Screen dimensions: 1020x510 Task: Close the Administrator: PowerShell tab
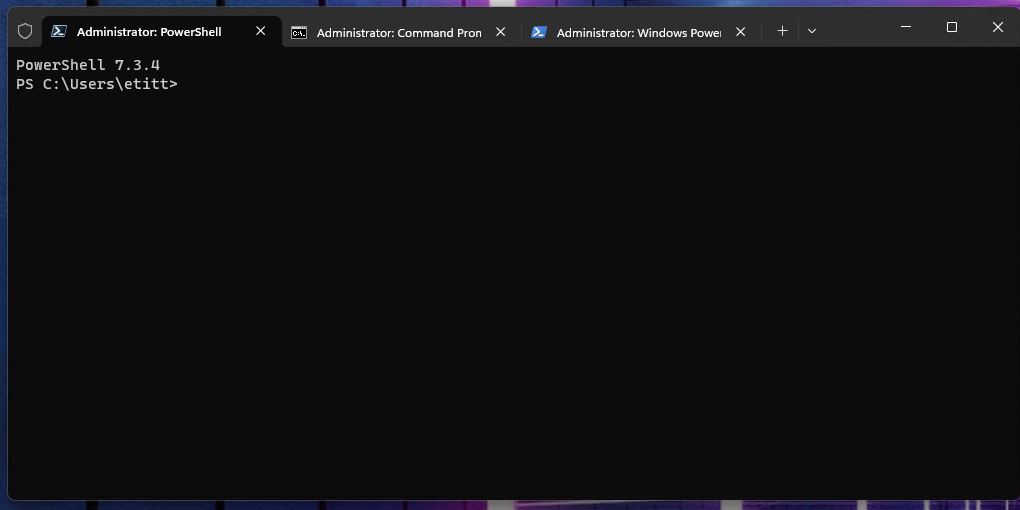coord(261,31)
